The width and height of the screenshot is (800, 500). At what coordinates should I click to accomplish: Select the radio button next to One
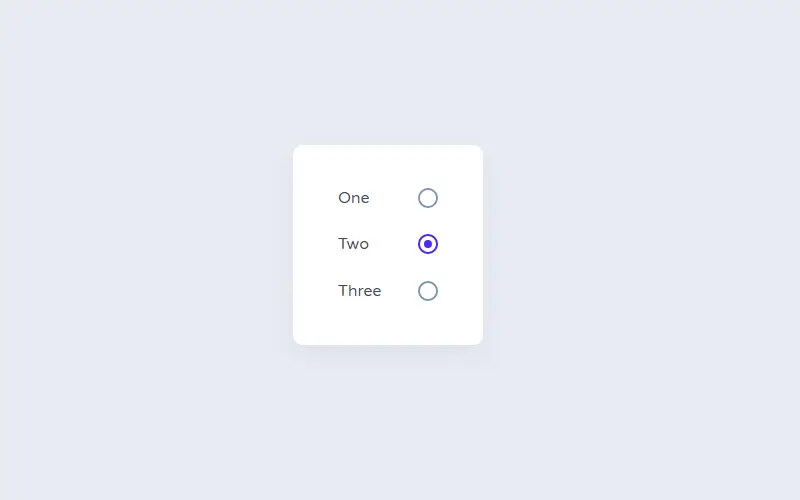click(428, 198)
